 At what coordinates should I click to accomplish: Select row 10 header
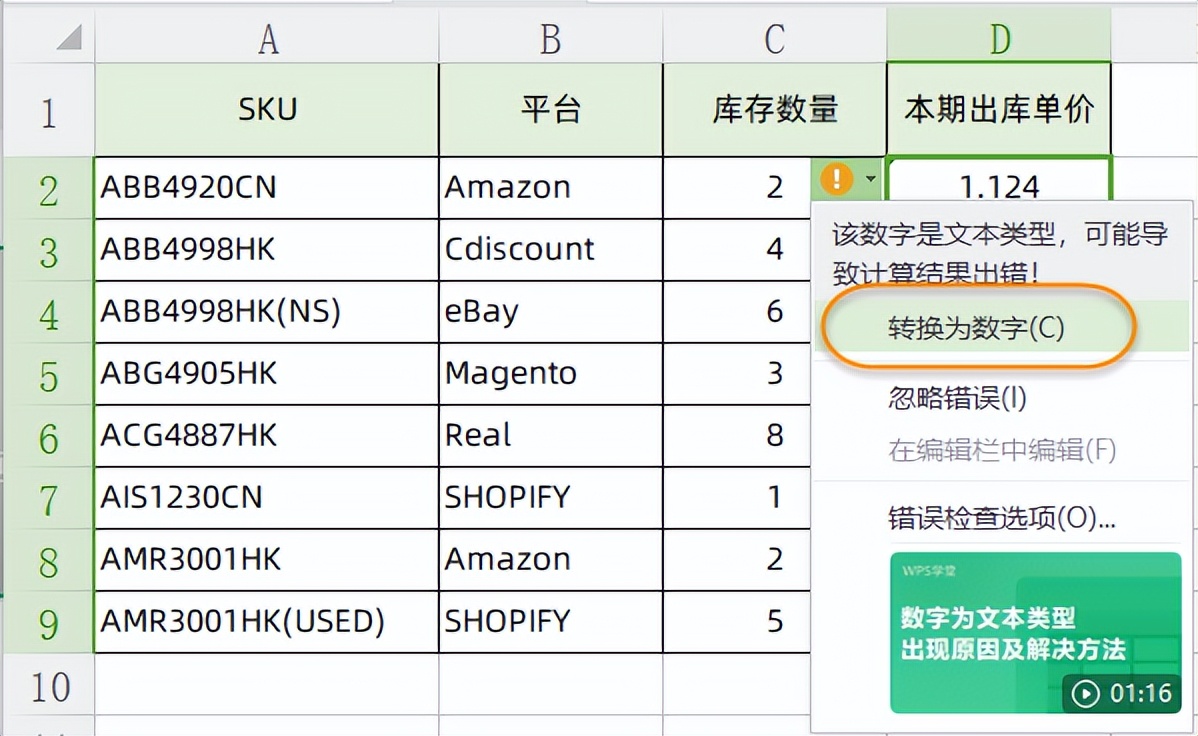click(48, 685)
